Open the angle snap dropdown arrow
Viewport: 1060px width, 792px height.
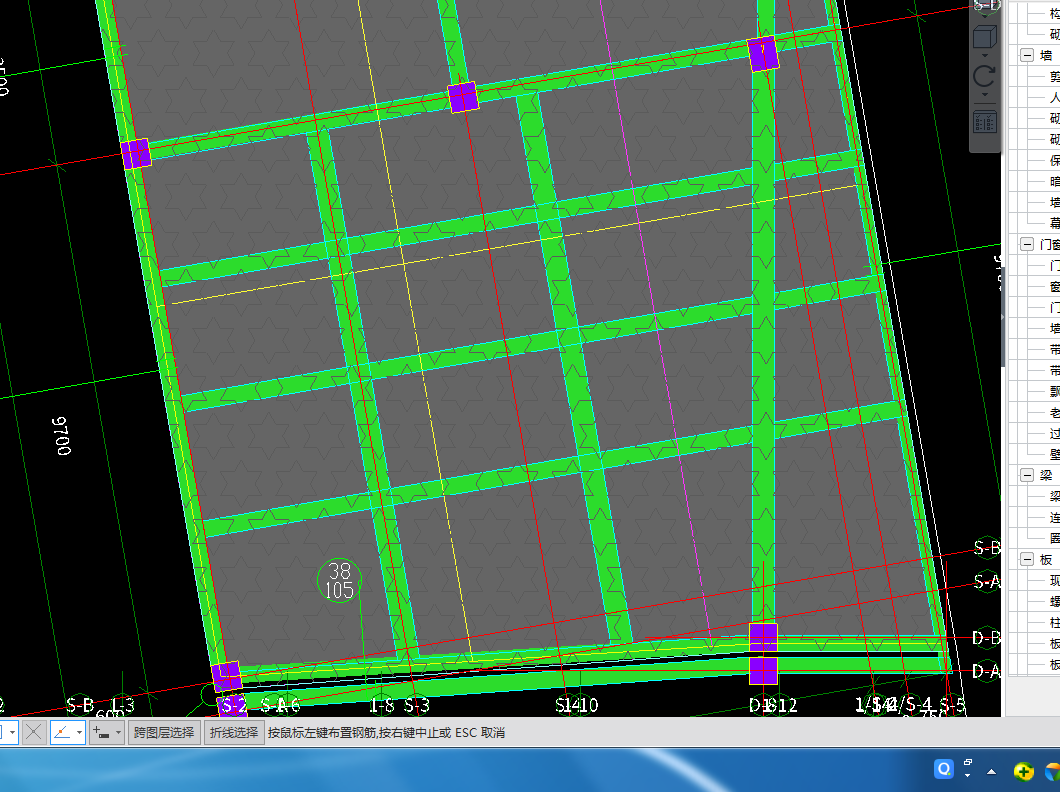point(80,733)
